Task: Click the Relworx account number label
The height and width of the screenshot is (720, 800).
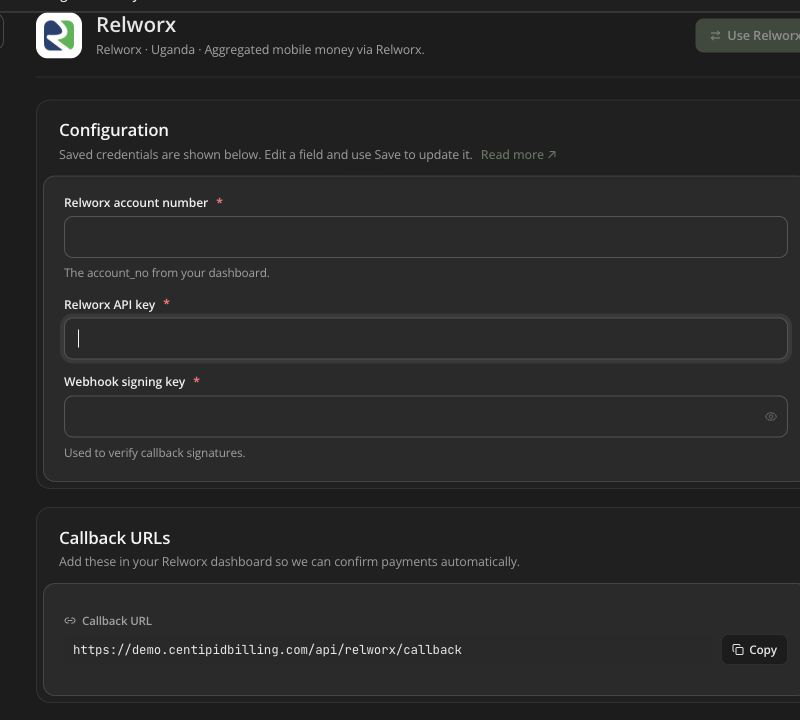Action: pos(136,203)
